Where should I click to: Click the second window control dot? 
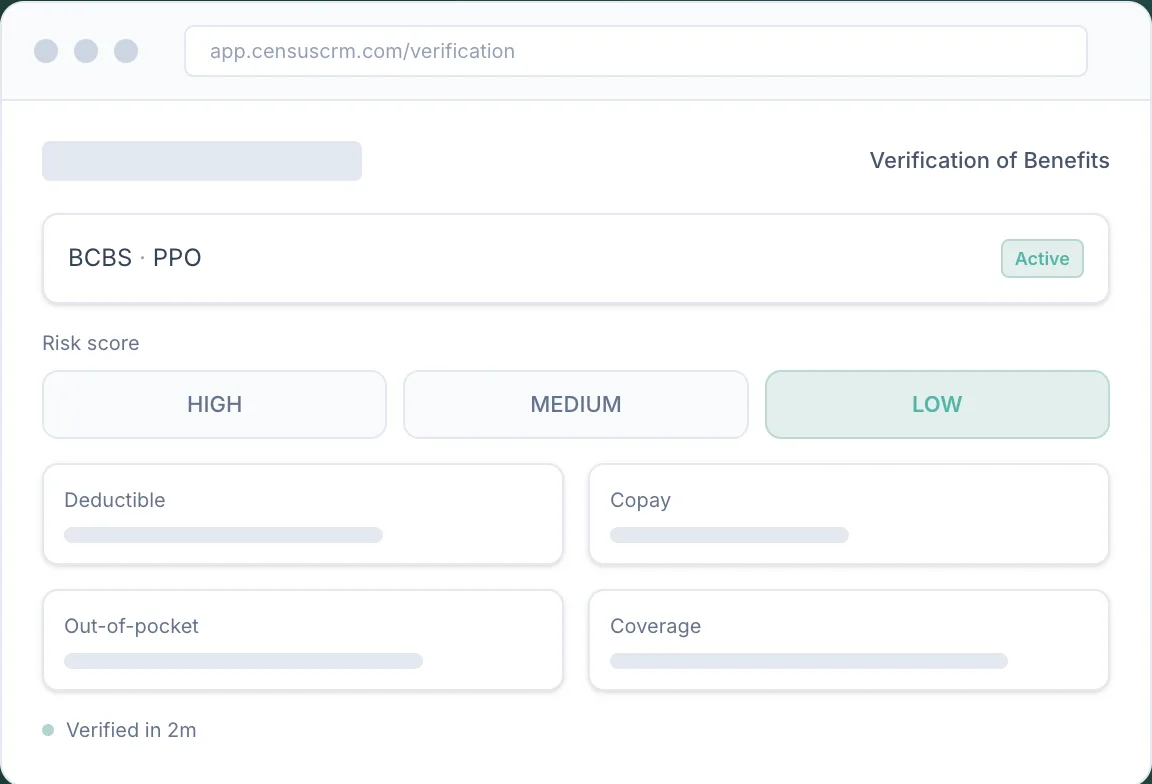tap(86, 51)
